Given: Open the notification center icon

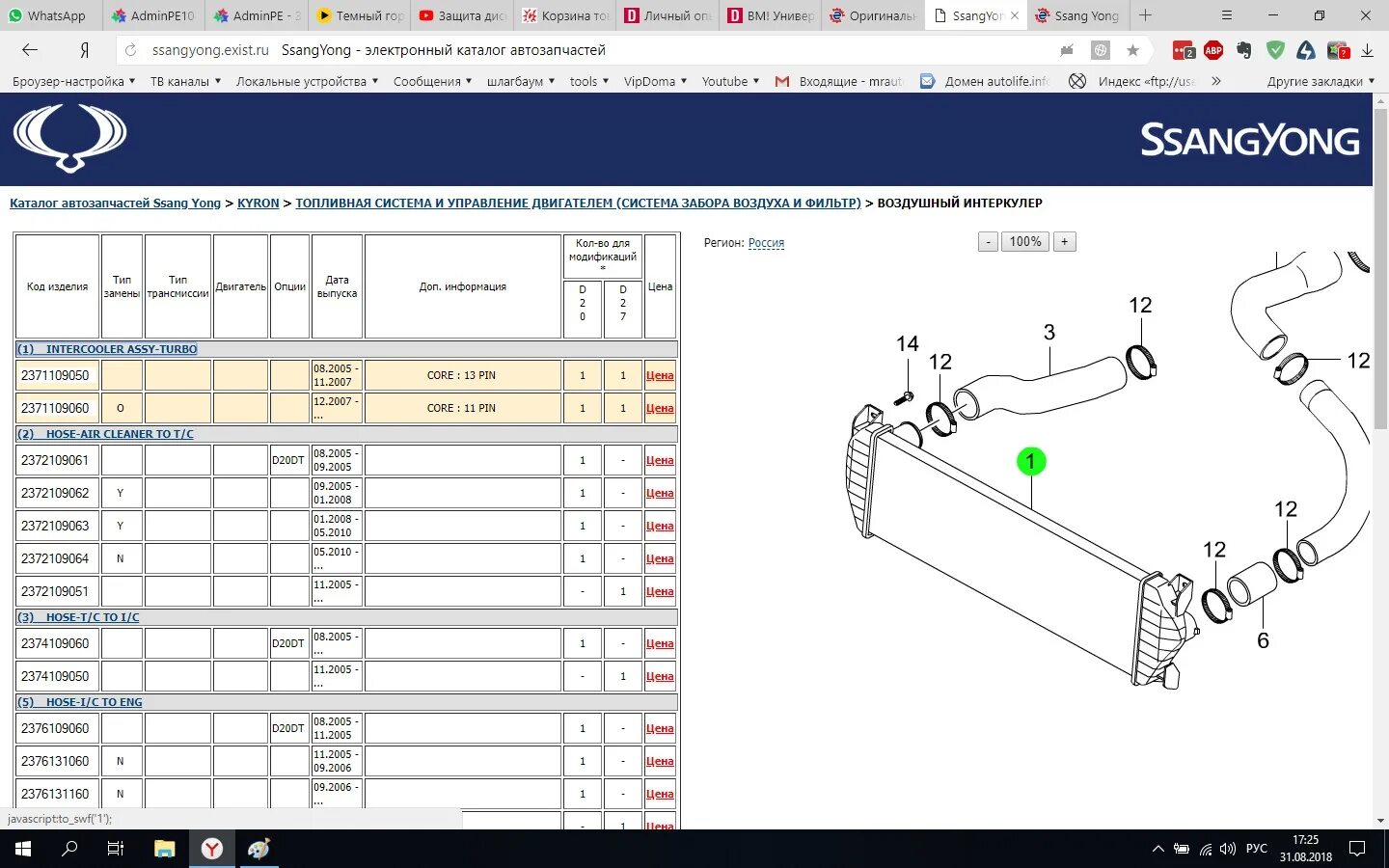Looking at the screenshot, I should tap(1357, 849).
